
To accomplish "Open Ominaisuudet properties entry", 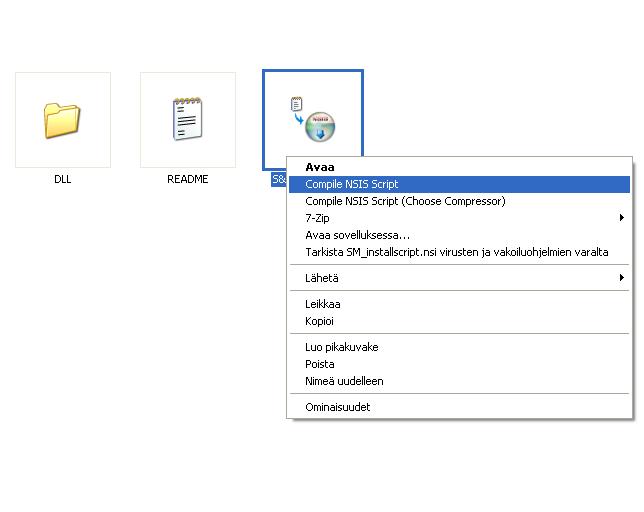I will point(459,407).
